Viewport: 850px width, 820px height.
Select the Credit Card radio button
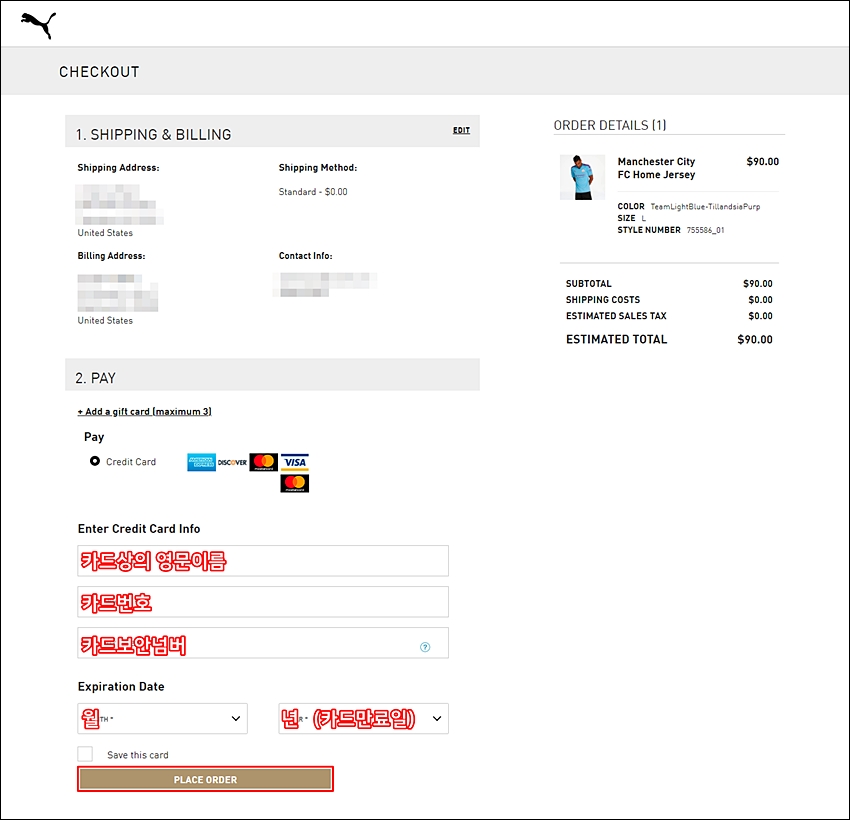pyautogui.click(x=95, y=461)
